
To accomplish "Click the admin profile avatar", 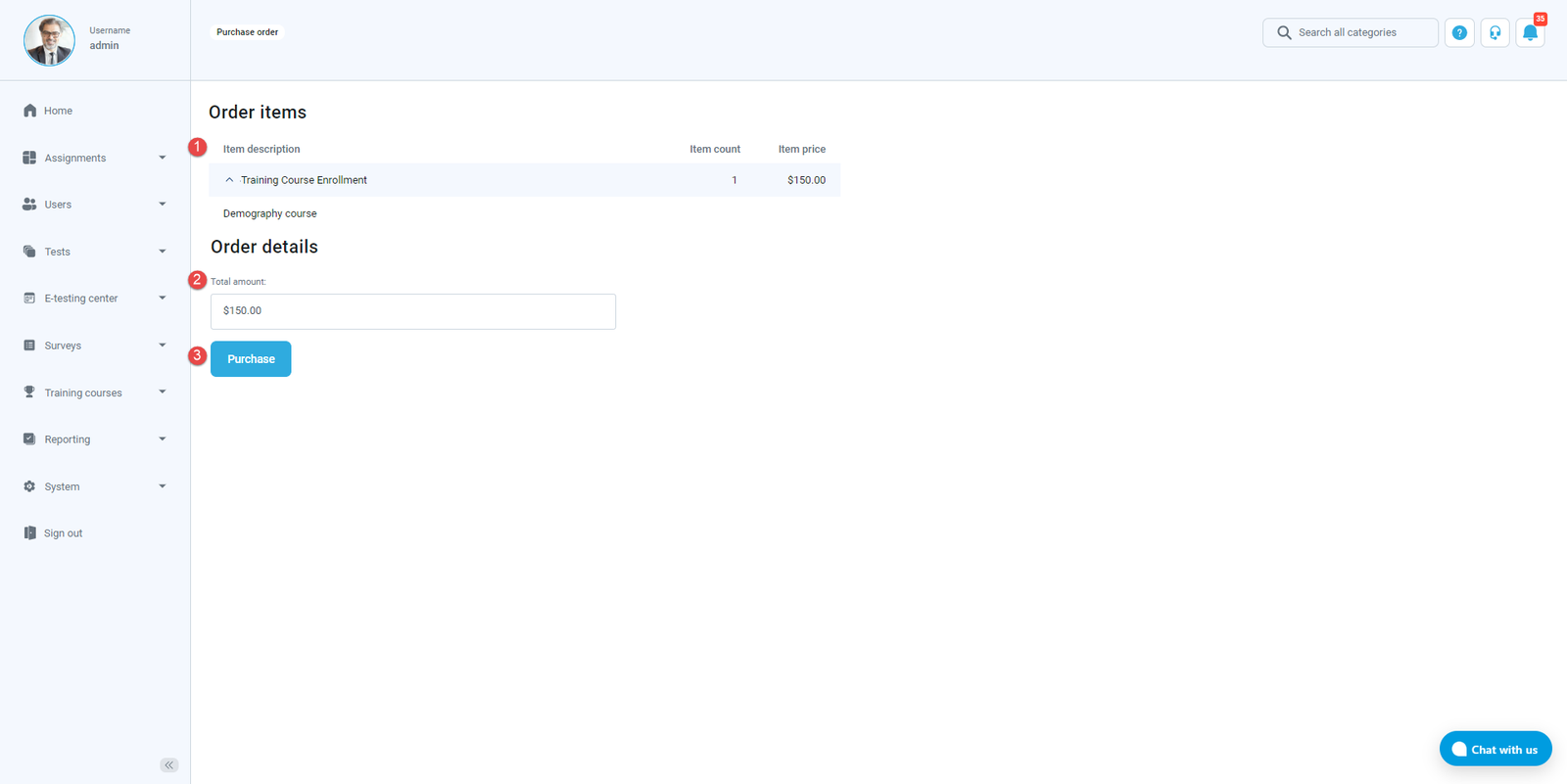I will pos(49,40).
